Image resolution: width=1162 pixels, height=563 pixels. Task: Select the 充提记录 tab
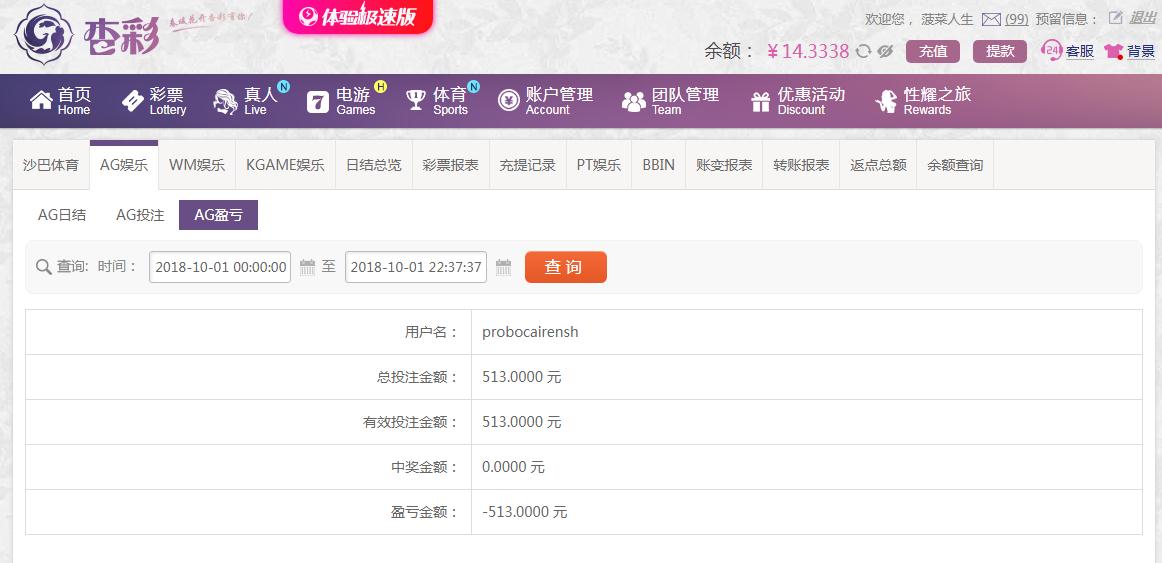tap(527, 165)
